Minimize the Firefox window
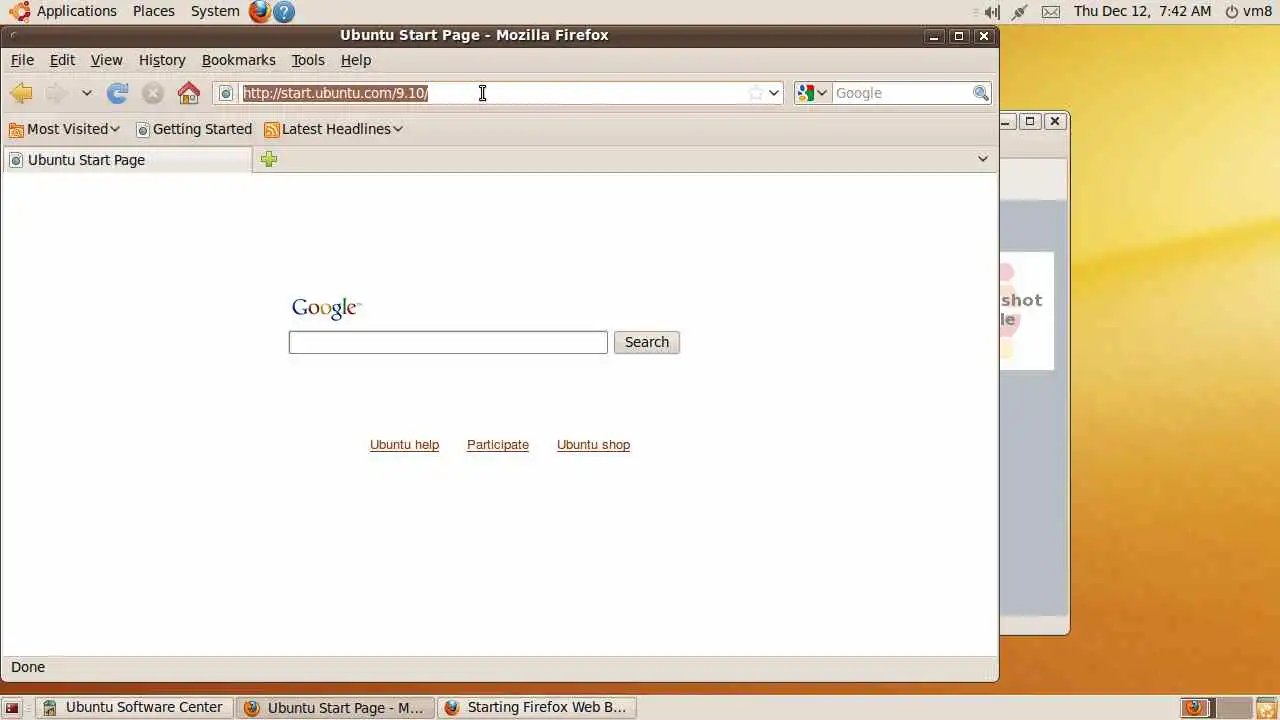The height and width of the screenshot is (720, 1280). (x=934, y=36)
